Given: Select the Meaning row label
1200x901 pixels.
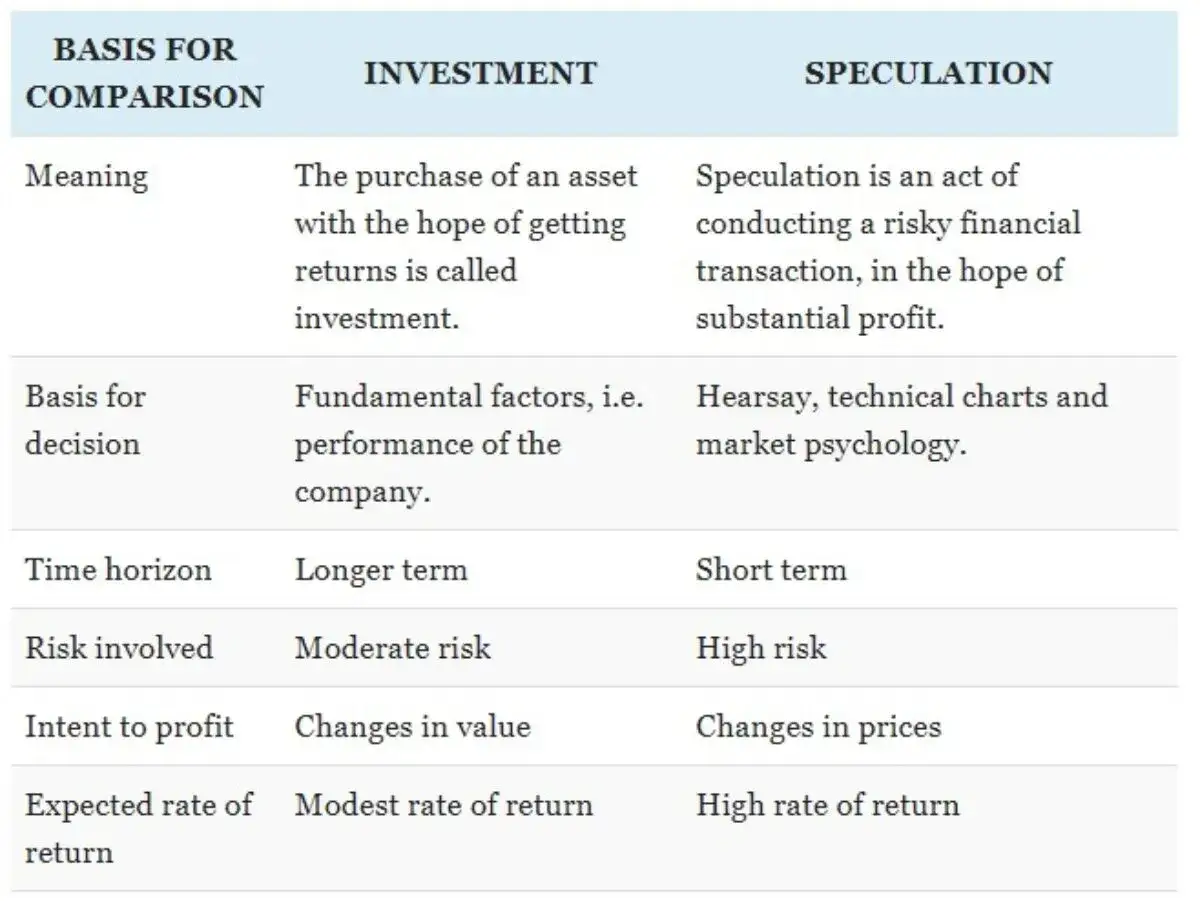Looking at the screenshot, I should [x=86, y=177].
